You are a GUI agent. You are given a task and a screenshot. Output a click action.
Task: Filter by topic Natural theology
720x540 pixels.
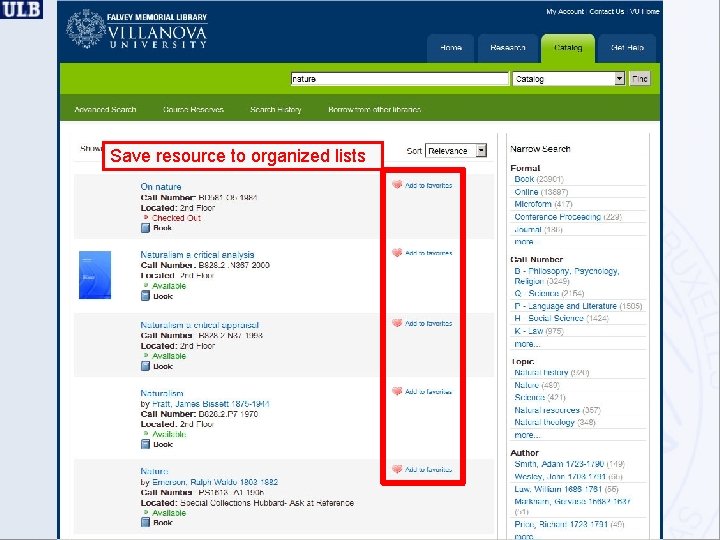point(544,422)
